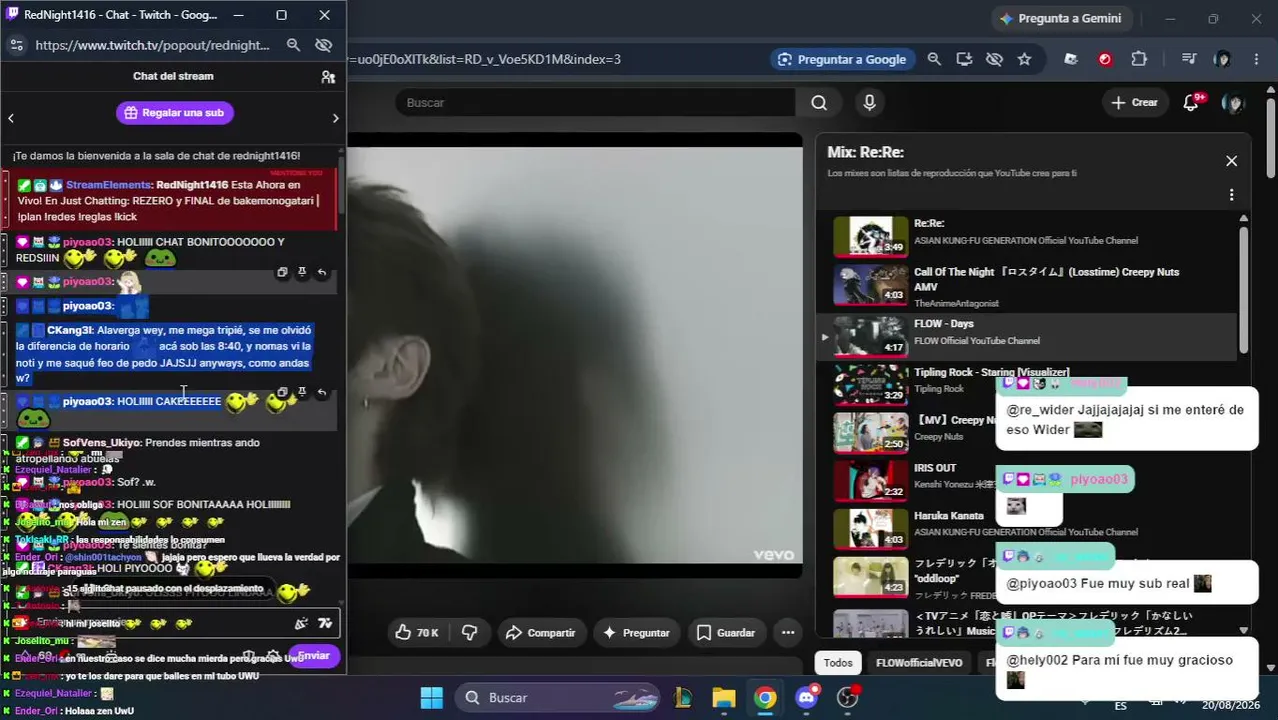Open the Chrome extensions puzzle icon

tap(1139, 59)
